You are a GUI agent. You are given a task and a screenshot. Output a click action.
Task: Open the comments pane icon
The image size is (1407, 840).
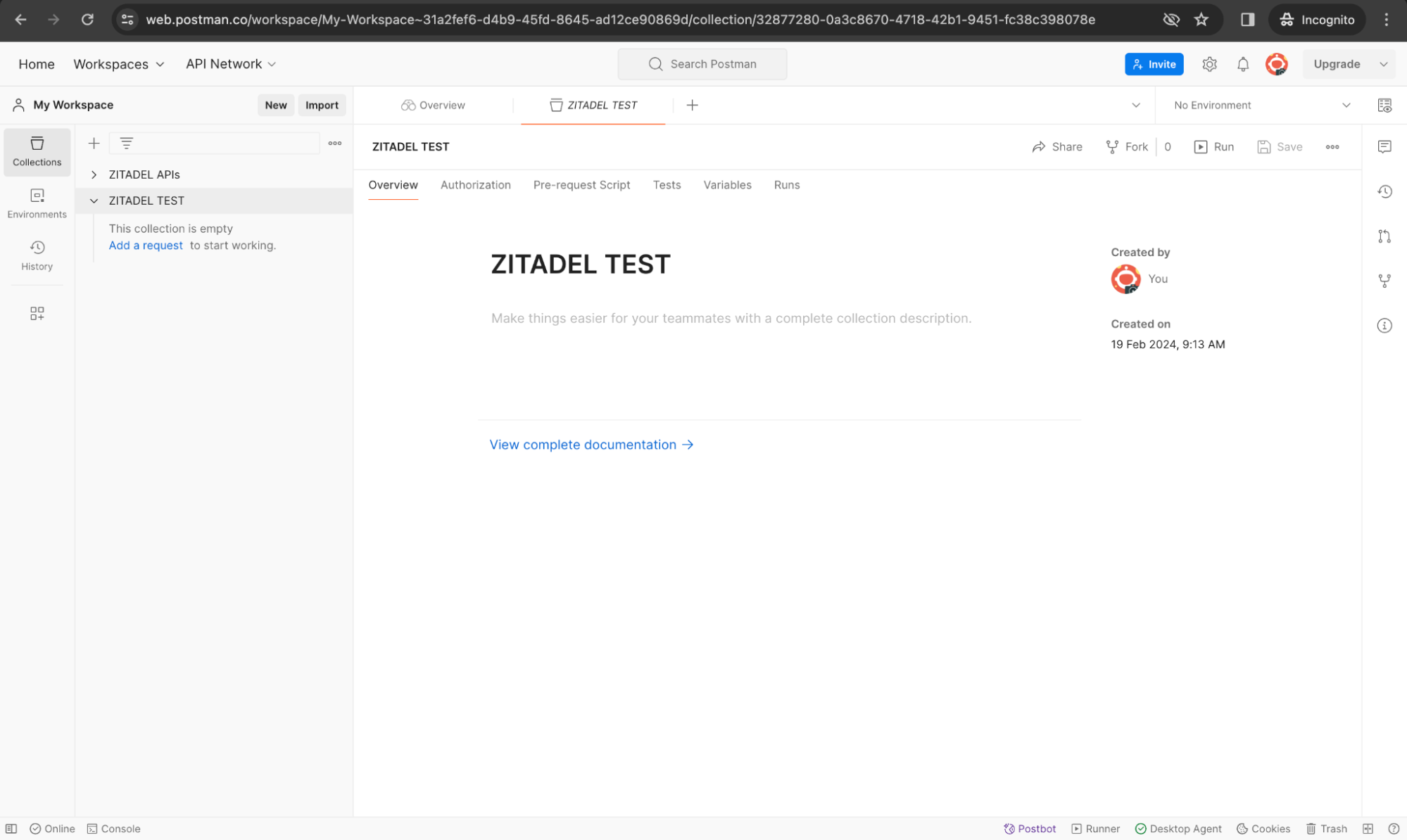(x=1384, y=146)
